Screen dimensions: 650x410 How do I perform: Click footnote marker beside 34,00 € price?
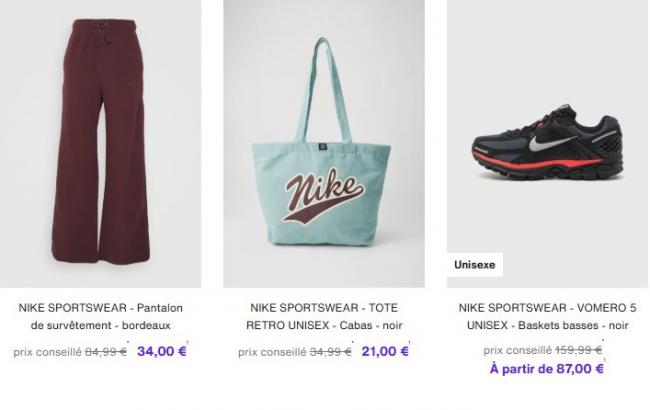point(187,344)
